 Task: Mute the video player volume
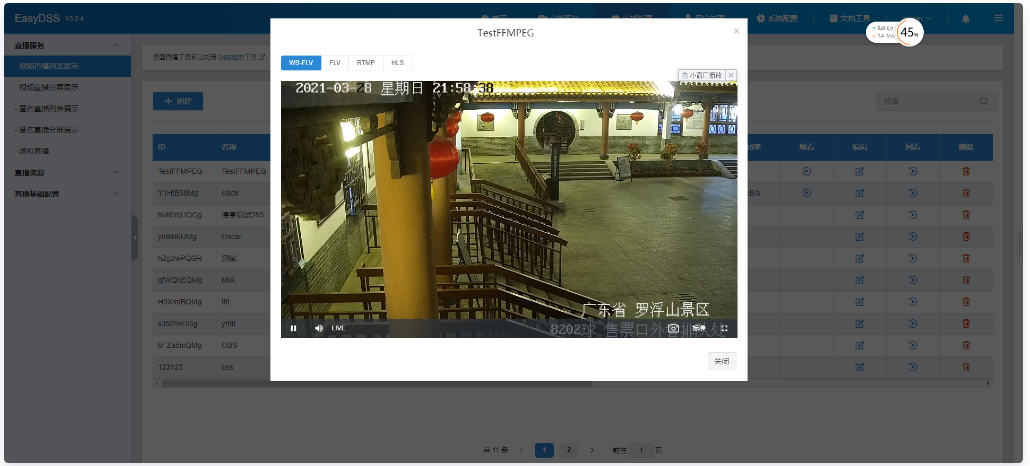point(319,328)
